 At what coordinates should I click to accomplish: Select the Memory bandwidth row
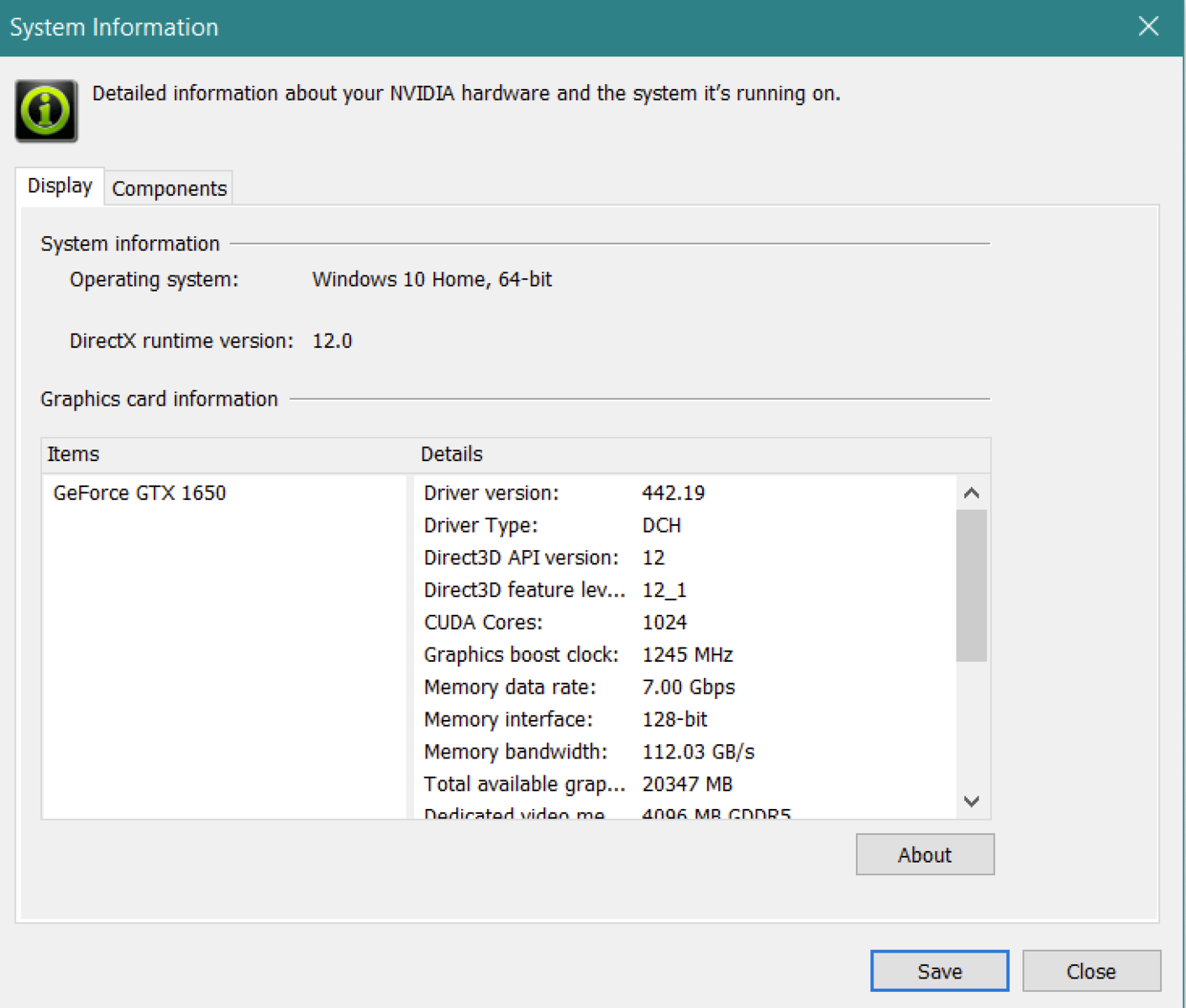click(x=589, y=752)
